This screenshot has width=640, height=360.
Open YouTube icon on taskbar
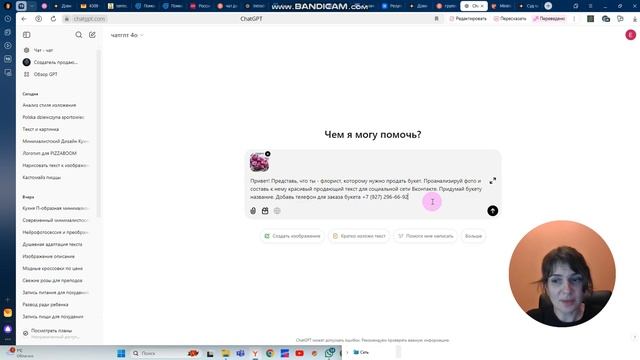pyautogui.click(x=300, y=353)
